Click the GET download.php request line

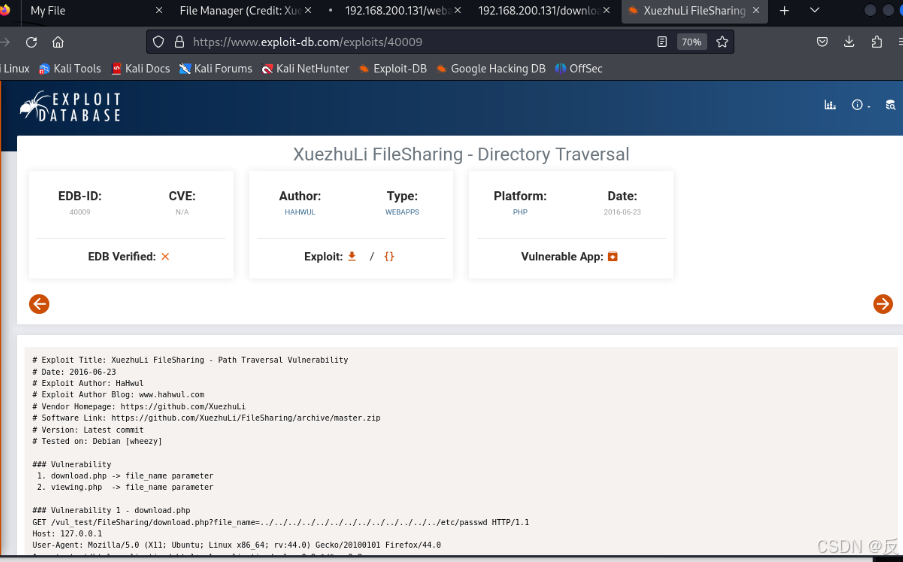coord(280,522)
